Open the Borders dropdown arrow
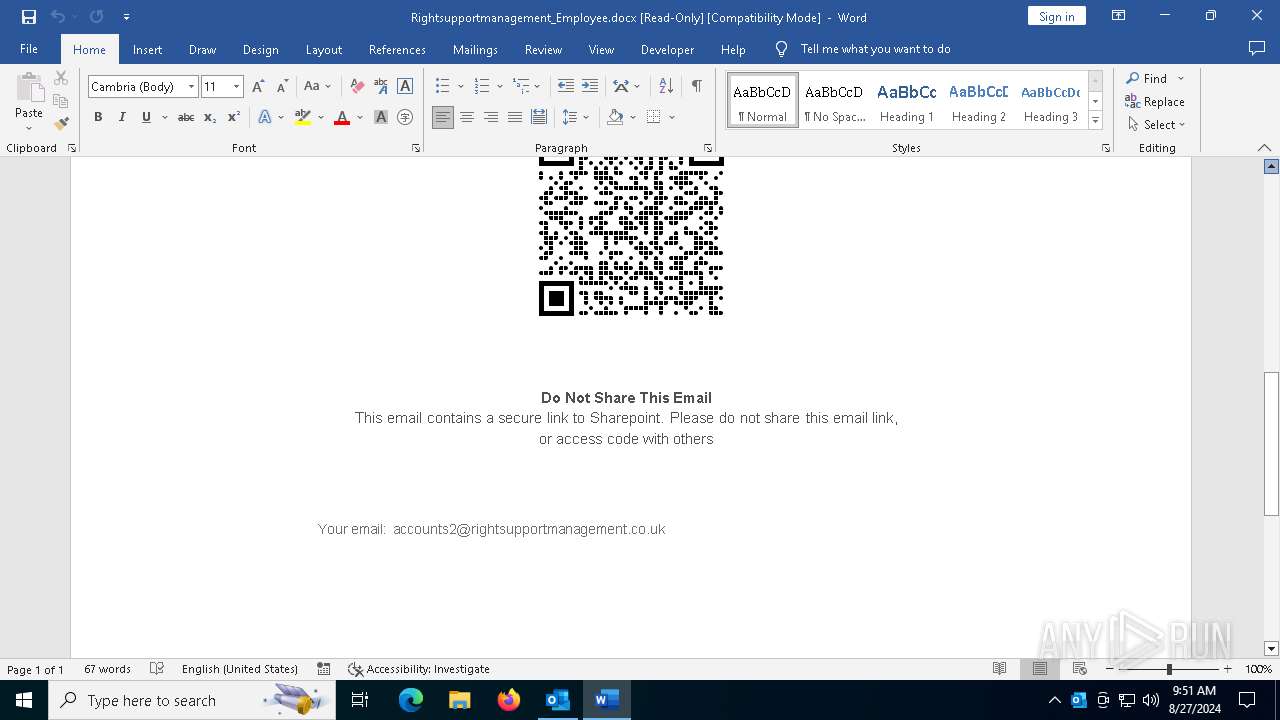This screenshot has height=720, width=1280. (x=672, y=117)
